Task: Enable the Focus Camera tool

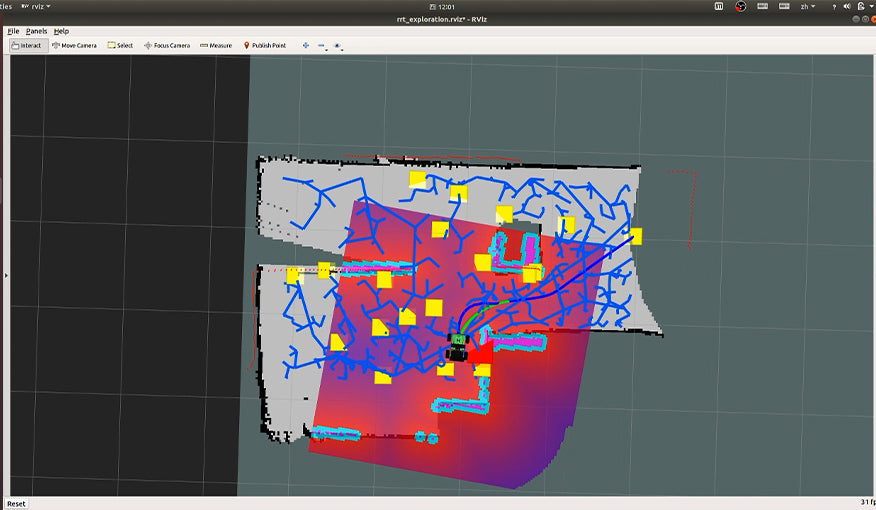Action: [166, 45]
